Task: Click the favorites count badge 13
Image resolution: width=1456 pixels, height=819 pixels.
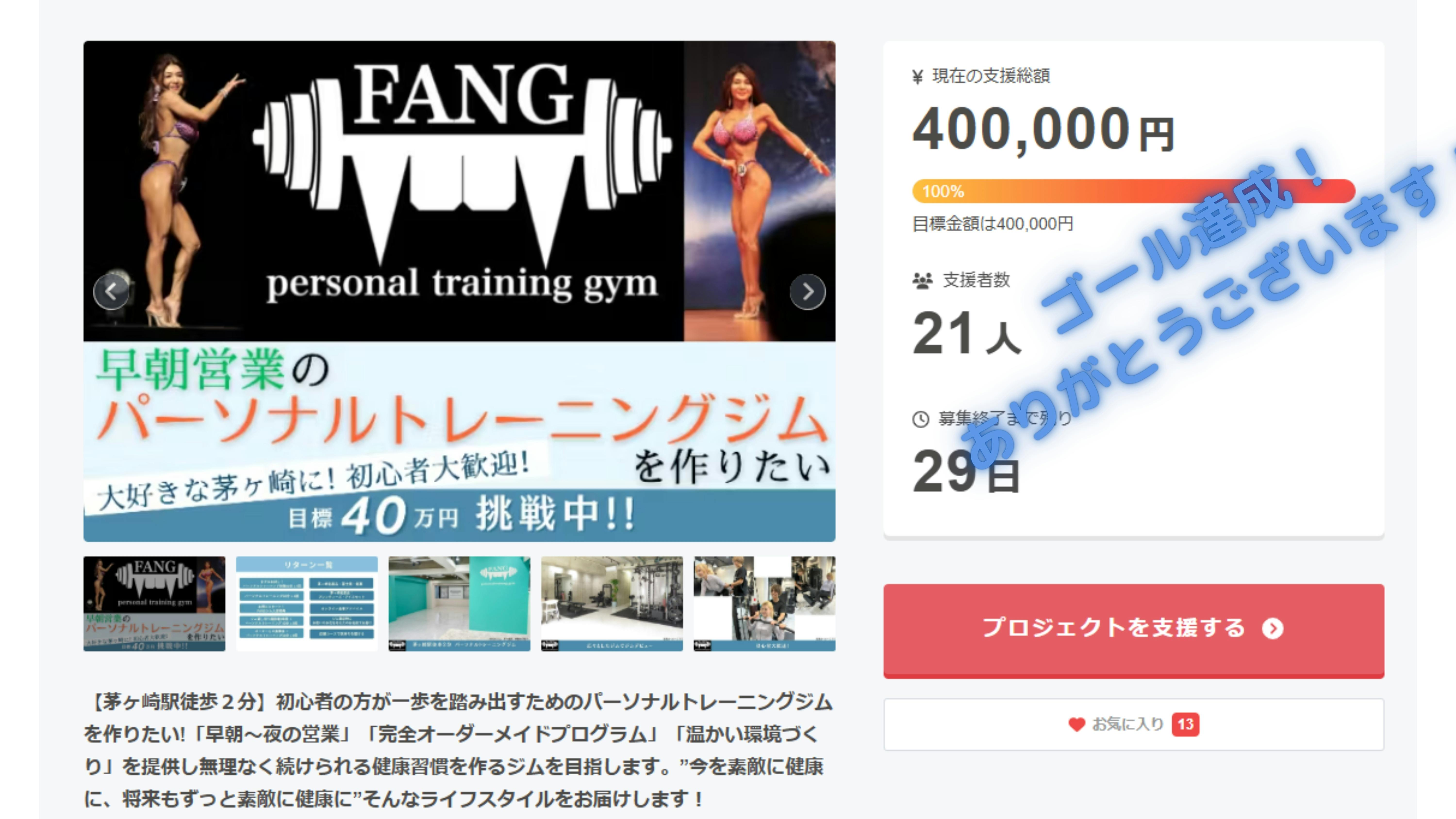Action: pos(1185,724)
